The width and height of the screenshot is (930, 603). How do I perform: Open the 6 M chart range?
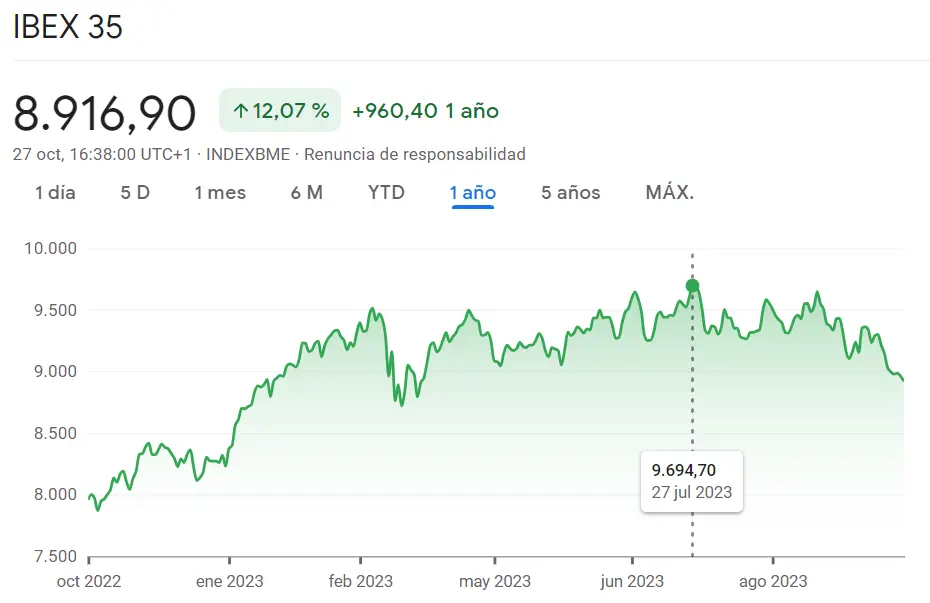point(307,193)
